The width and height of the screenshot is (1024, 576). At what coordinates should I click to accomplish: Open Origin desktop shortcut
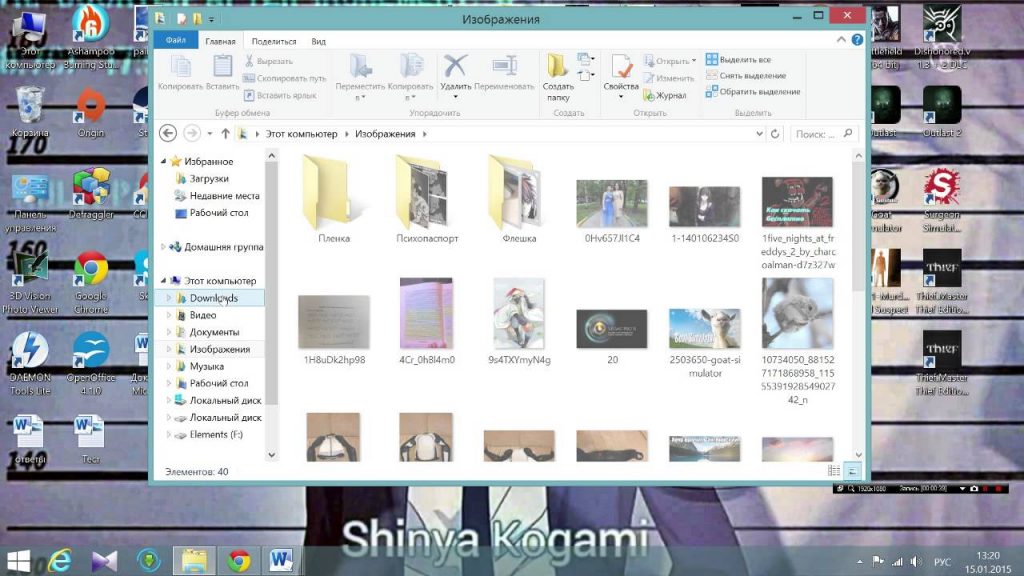pyautogui.click(x=91, y=112)
